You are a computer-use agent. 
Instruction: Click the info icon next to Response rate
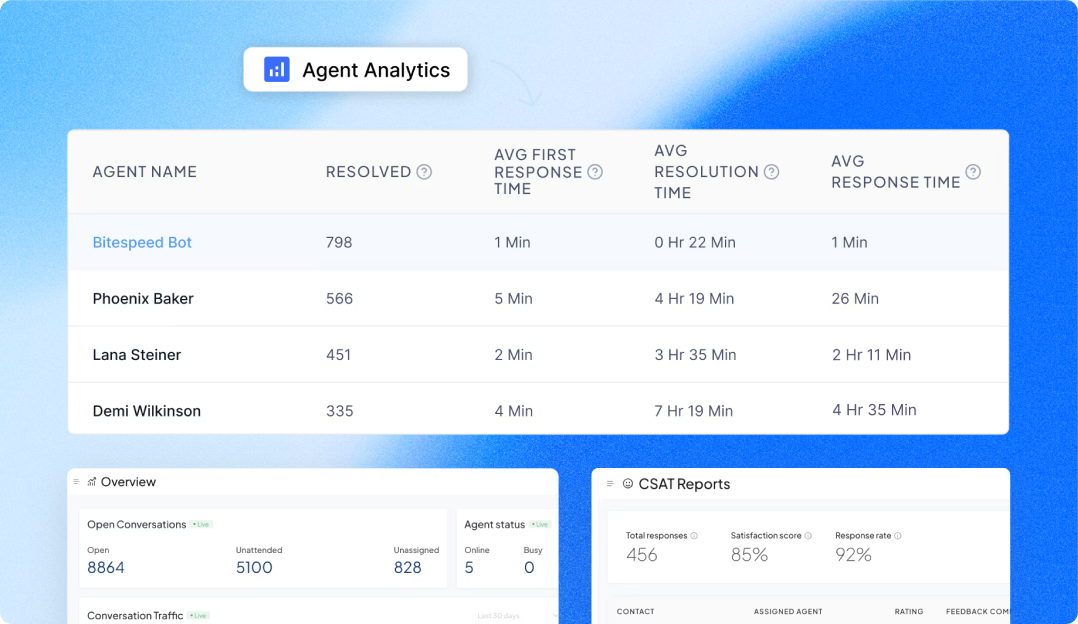point(897,536)
